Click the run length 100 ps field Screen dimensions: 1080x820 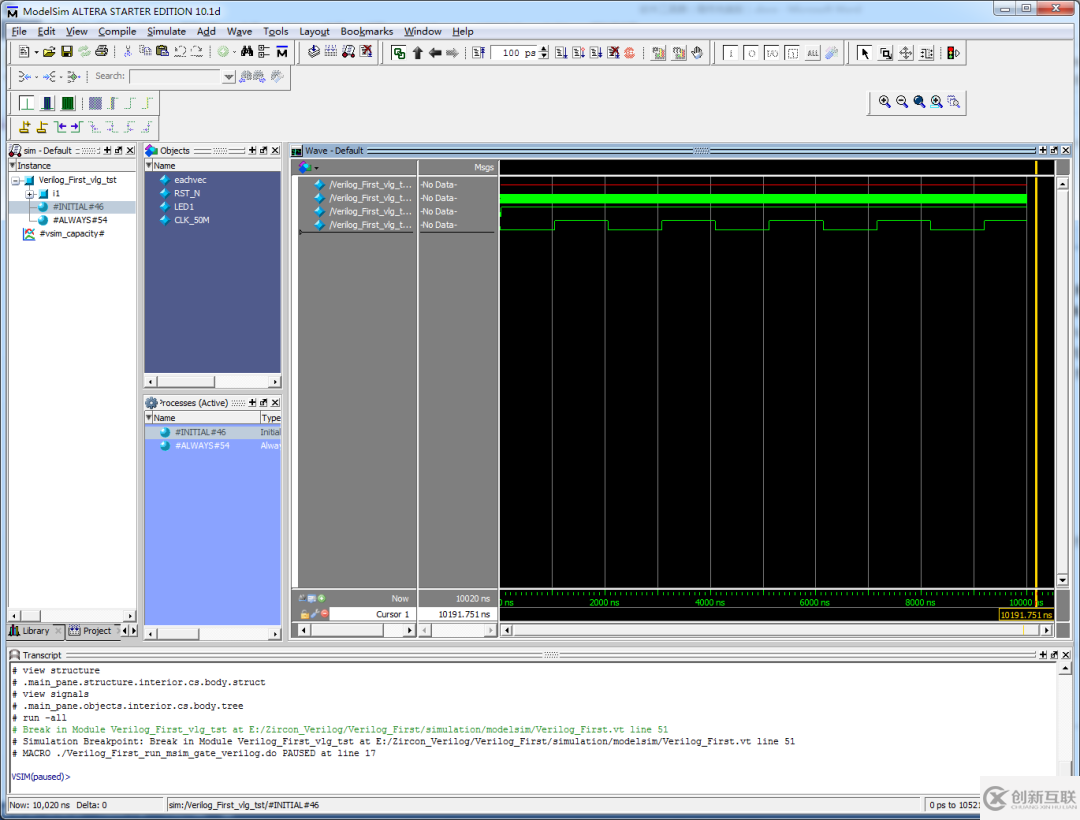coord(516,53)
